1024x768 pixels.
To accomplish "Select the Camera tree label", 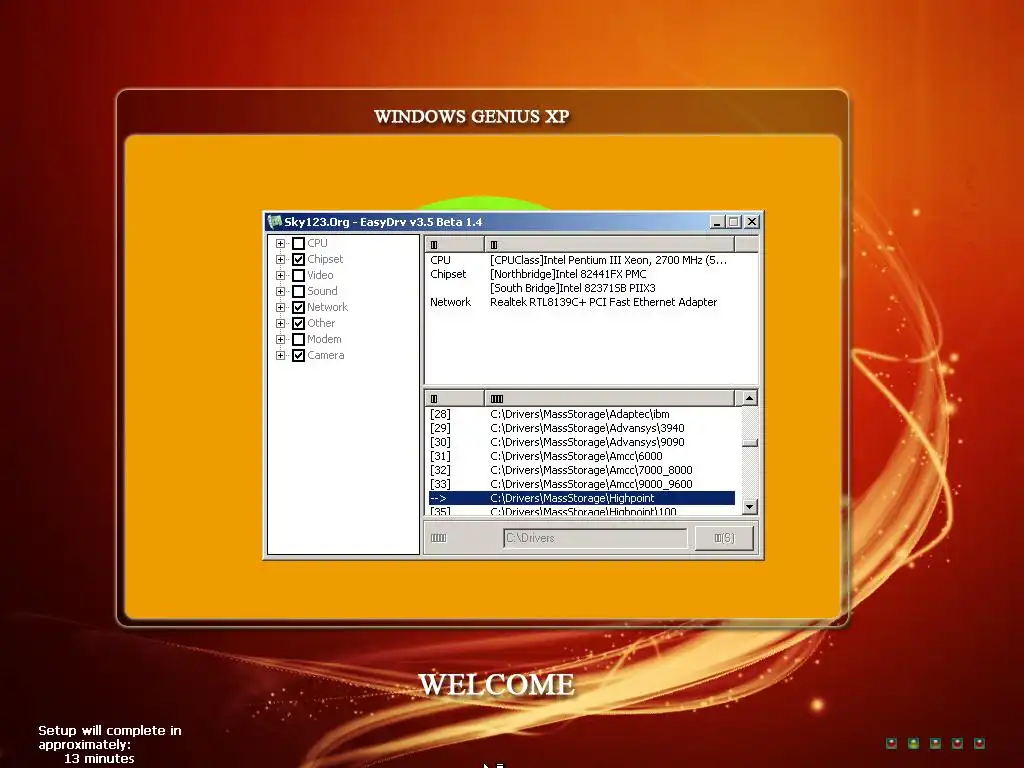I will (325, 355).
